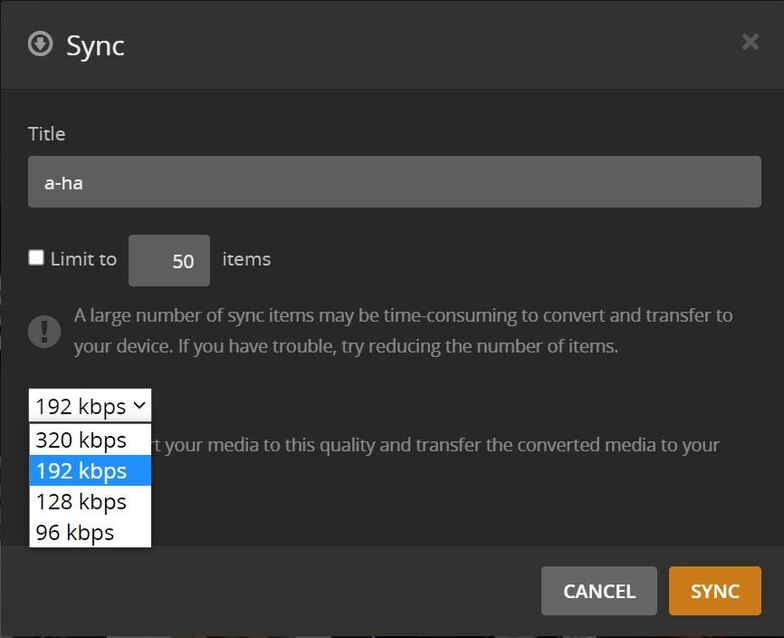Enable the Limit to checkbox
The image size is (784, 638).
(36, 258)
